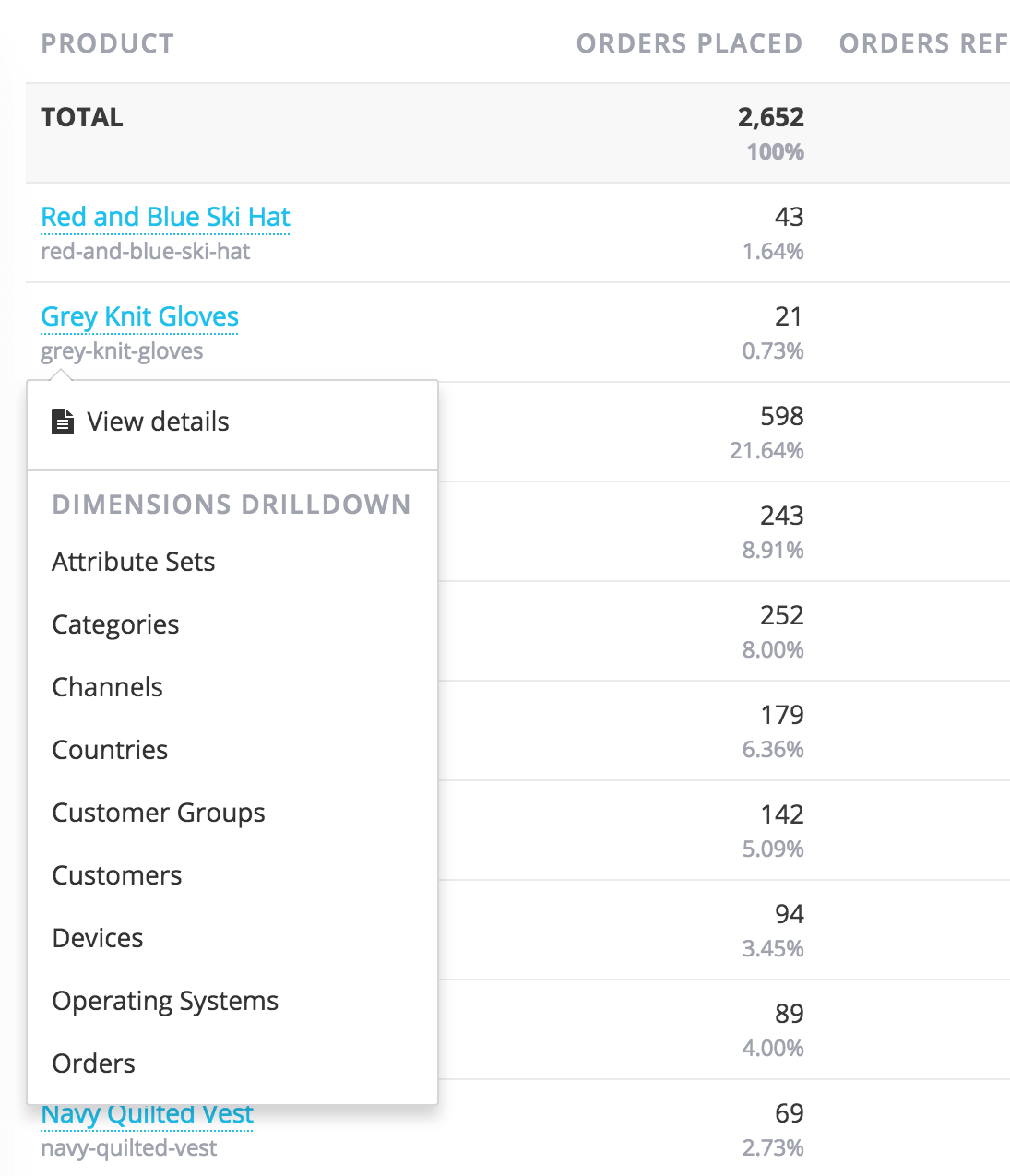
Task: Click the 8.91% percentage
Action: click(773, 550)
